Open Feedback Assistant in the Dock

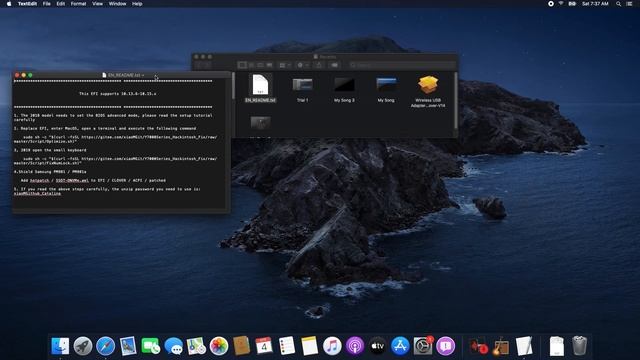tap(446, 346)
